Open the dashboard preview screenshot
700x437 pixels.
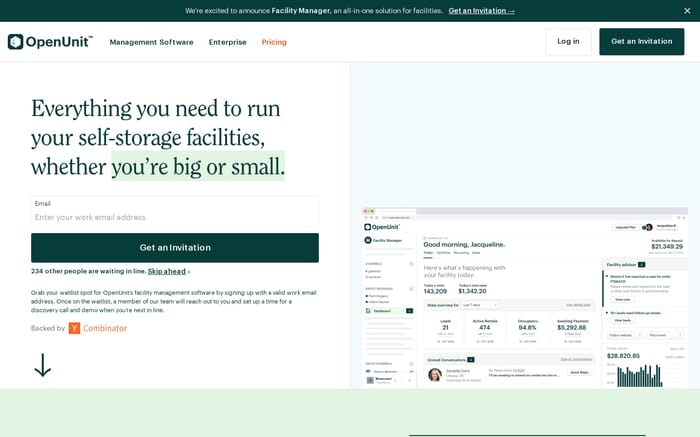click(x=525, y=298)
